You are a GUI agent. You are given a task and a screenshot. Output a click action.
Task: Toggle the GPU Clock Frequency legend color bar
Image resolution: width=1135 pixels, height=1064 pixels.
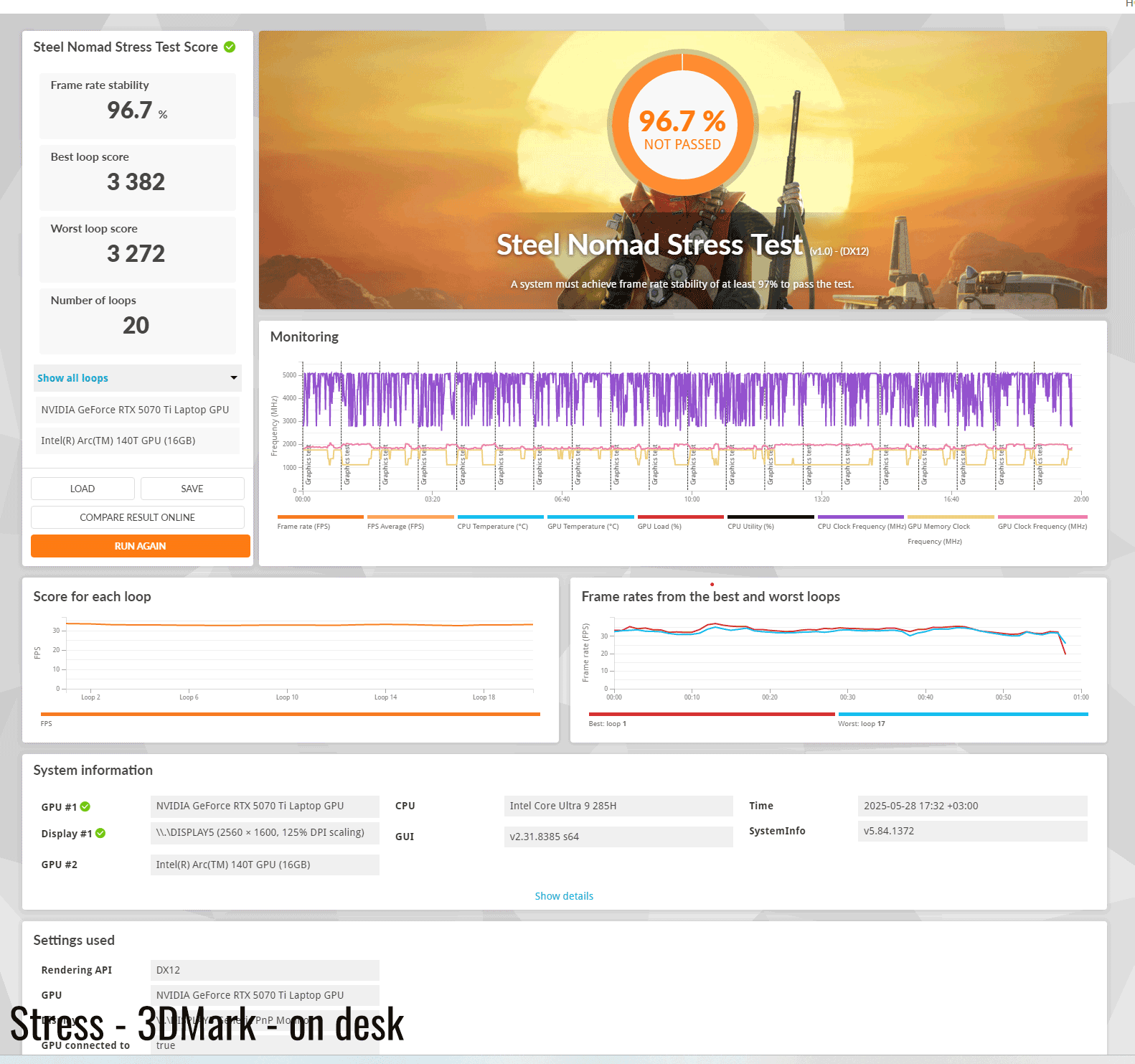(x=1042, y=517)
